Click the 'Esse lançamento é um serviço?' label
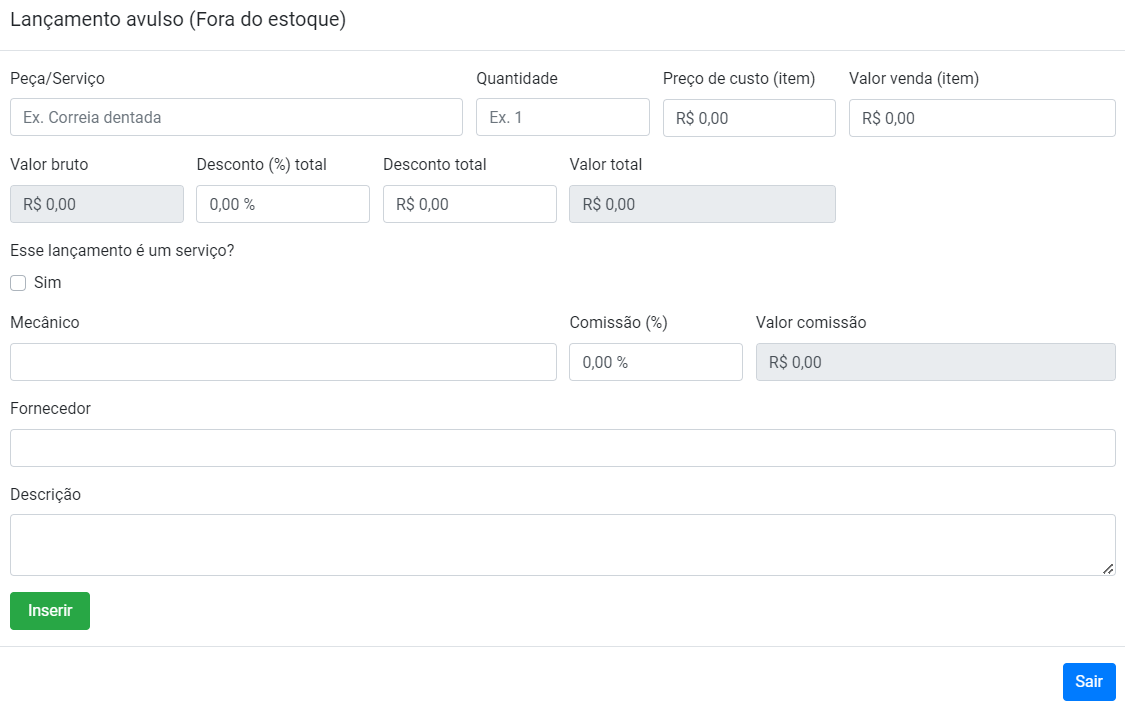Image resolution: width=1125 pixels, height=706 pixels. (122, 250)
